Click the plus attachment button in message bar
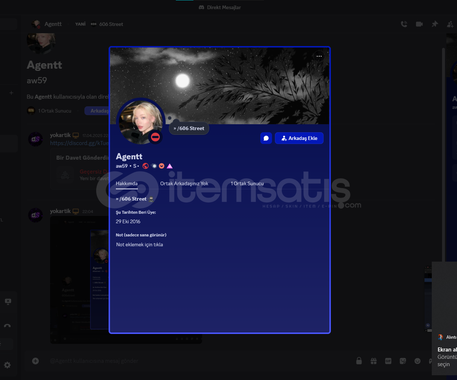This screenshot has height=380, width=457. 35,361
